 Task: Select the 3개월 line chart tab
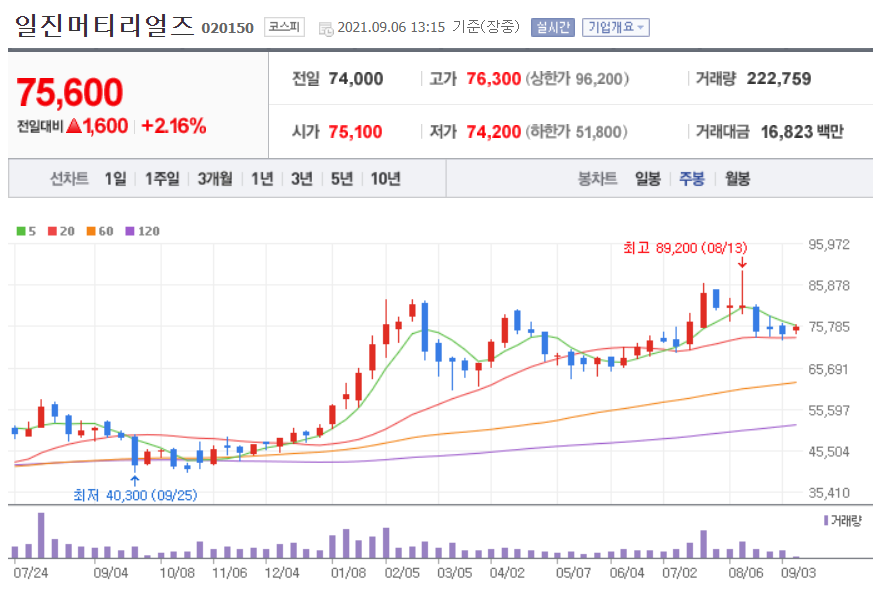[x=215, y=179]
